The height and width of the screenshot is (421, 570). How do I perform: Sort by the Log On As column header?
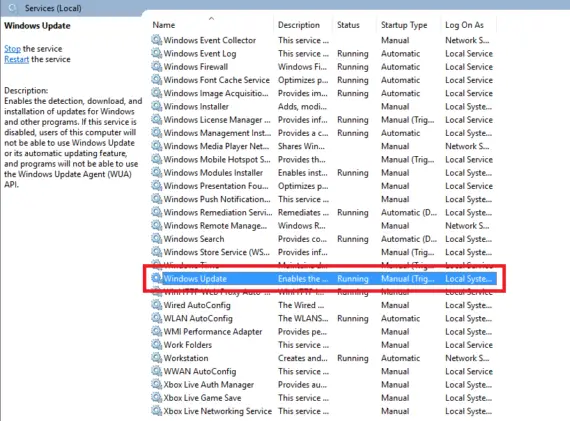pyautogui.click(x=464, y=25)
